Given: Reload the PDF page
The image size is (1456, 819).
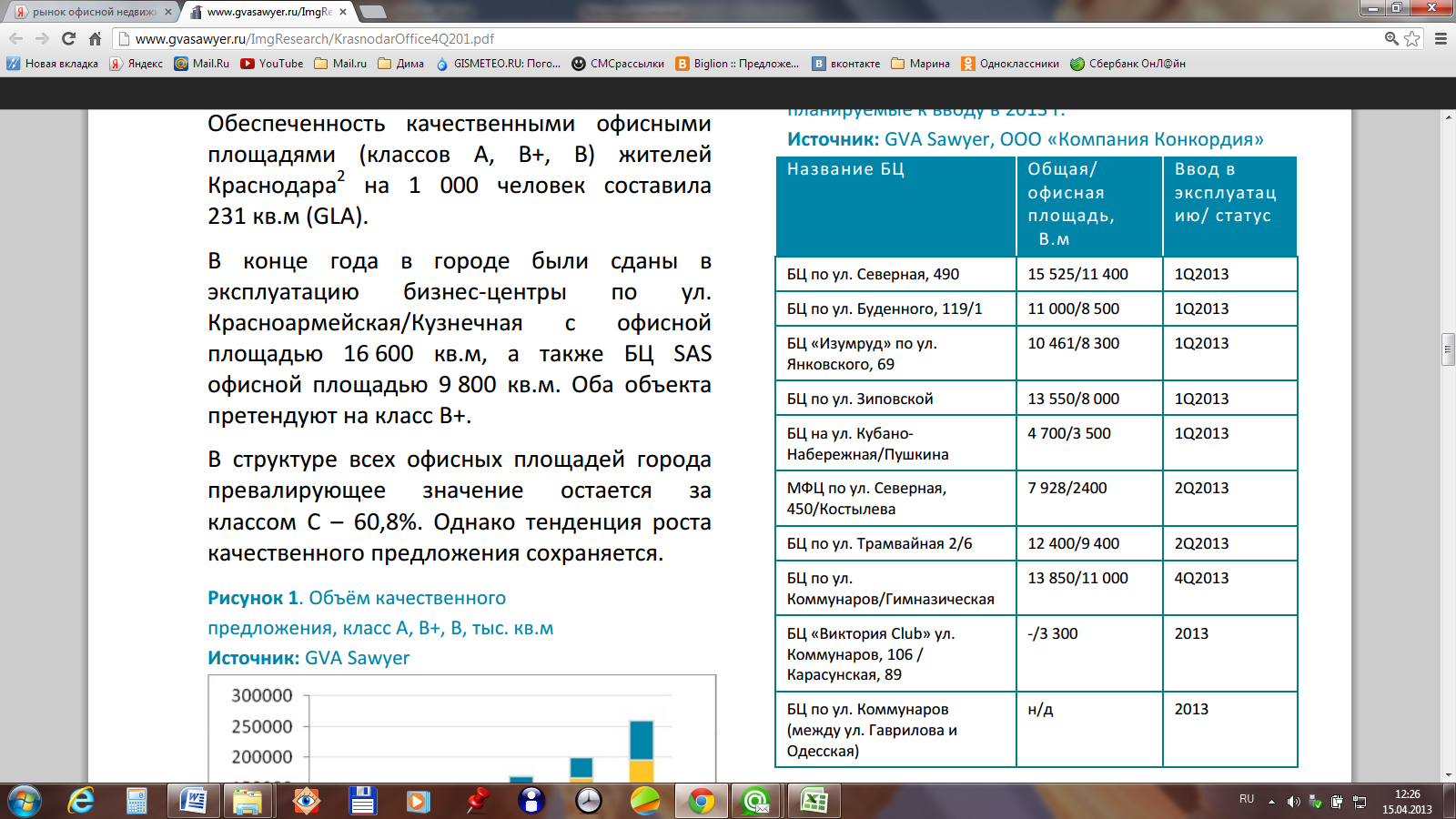Looking at the screenshot, I should pos(68,38).
